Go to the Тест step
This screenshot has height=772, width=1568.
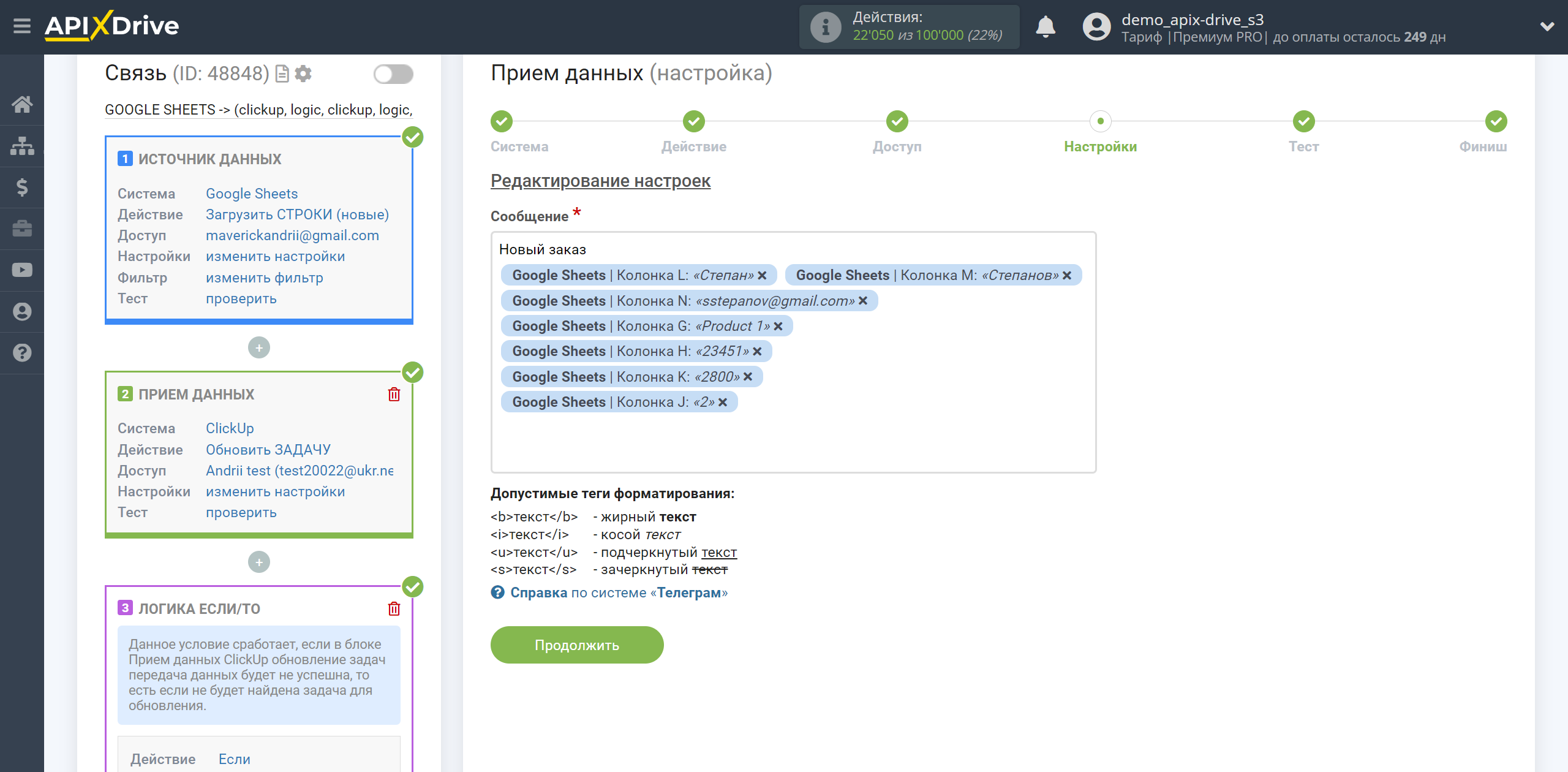pyautogui.click(x=1304, y=121)
